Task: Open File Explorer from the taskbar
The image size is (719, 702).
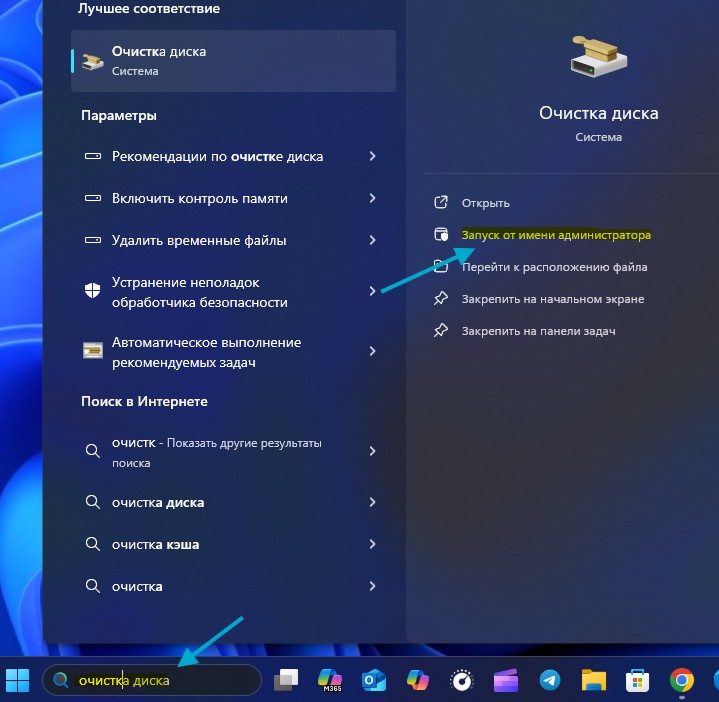Action: [x=594, y=680]
